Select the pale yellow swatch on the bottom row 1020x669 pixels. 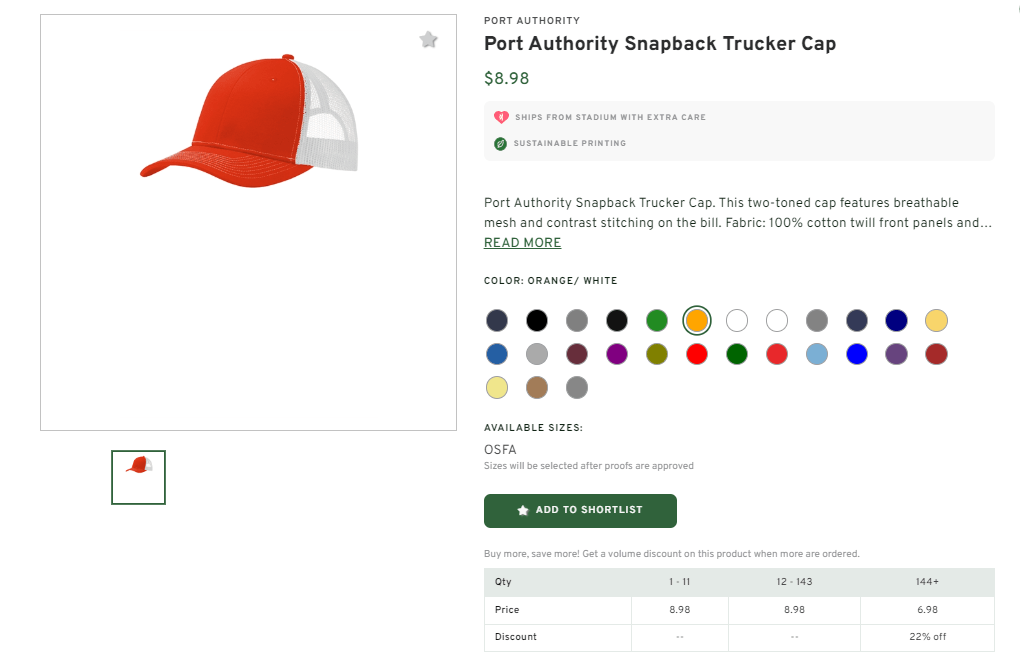click(x=497, y=387)
